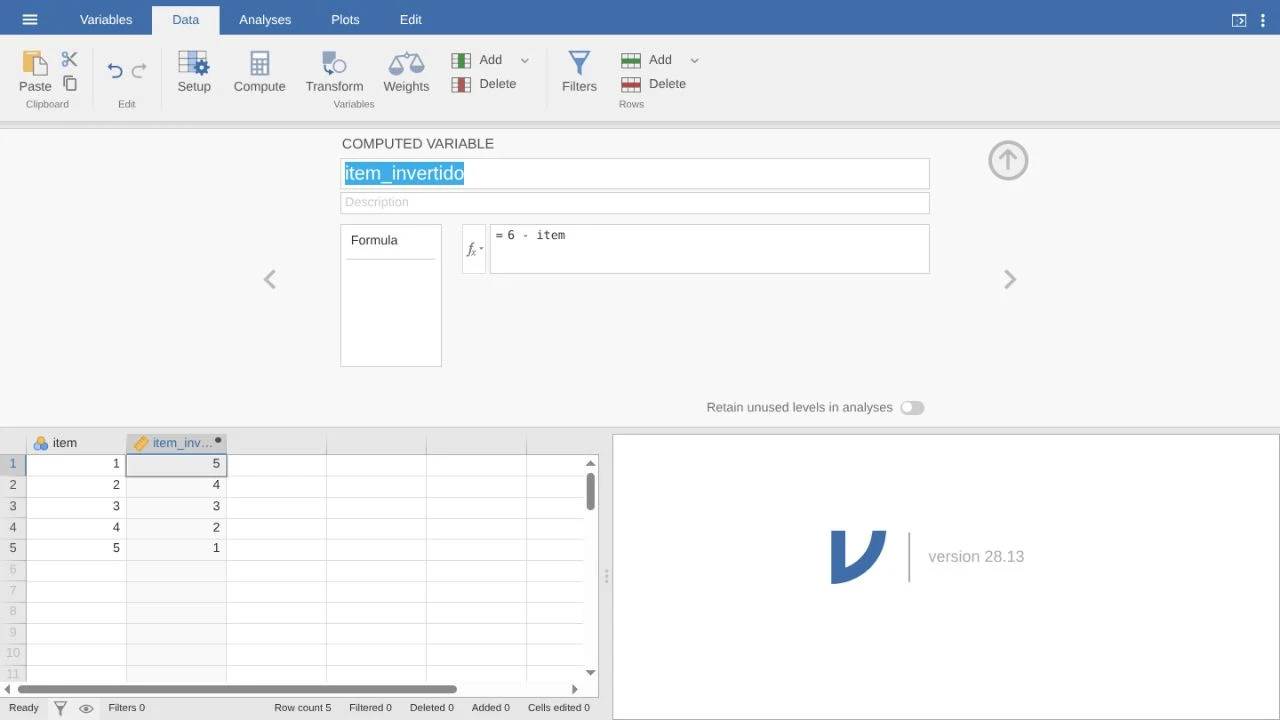1280x720 pixels.
Task: Select the item column header
Action: click(x=76, y=443)
